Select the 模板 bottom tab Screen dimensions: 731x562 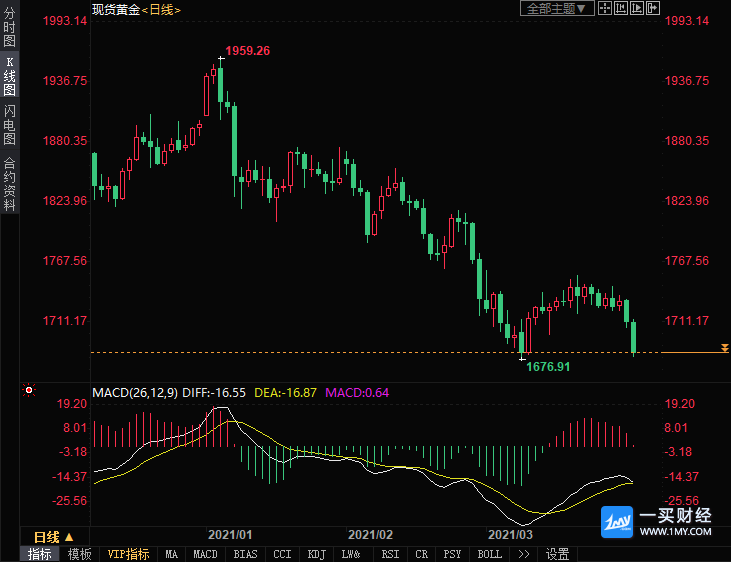click(x=79, y=554)
